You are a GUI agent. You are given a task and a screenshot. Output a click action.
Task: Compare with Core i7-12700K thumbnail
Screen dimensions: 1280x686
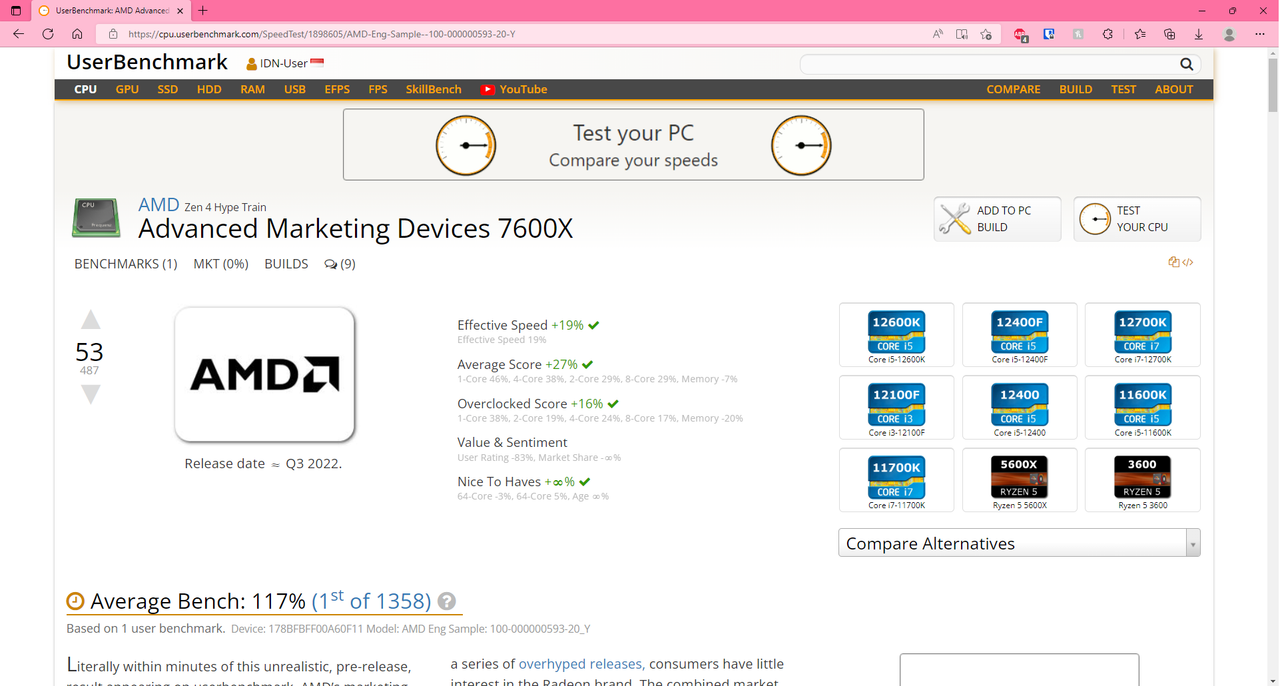[1142, 335]
